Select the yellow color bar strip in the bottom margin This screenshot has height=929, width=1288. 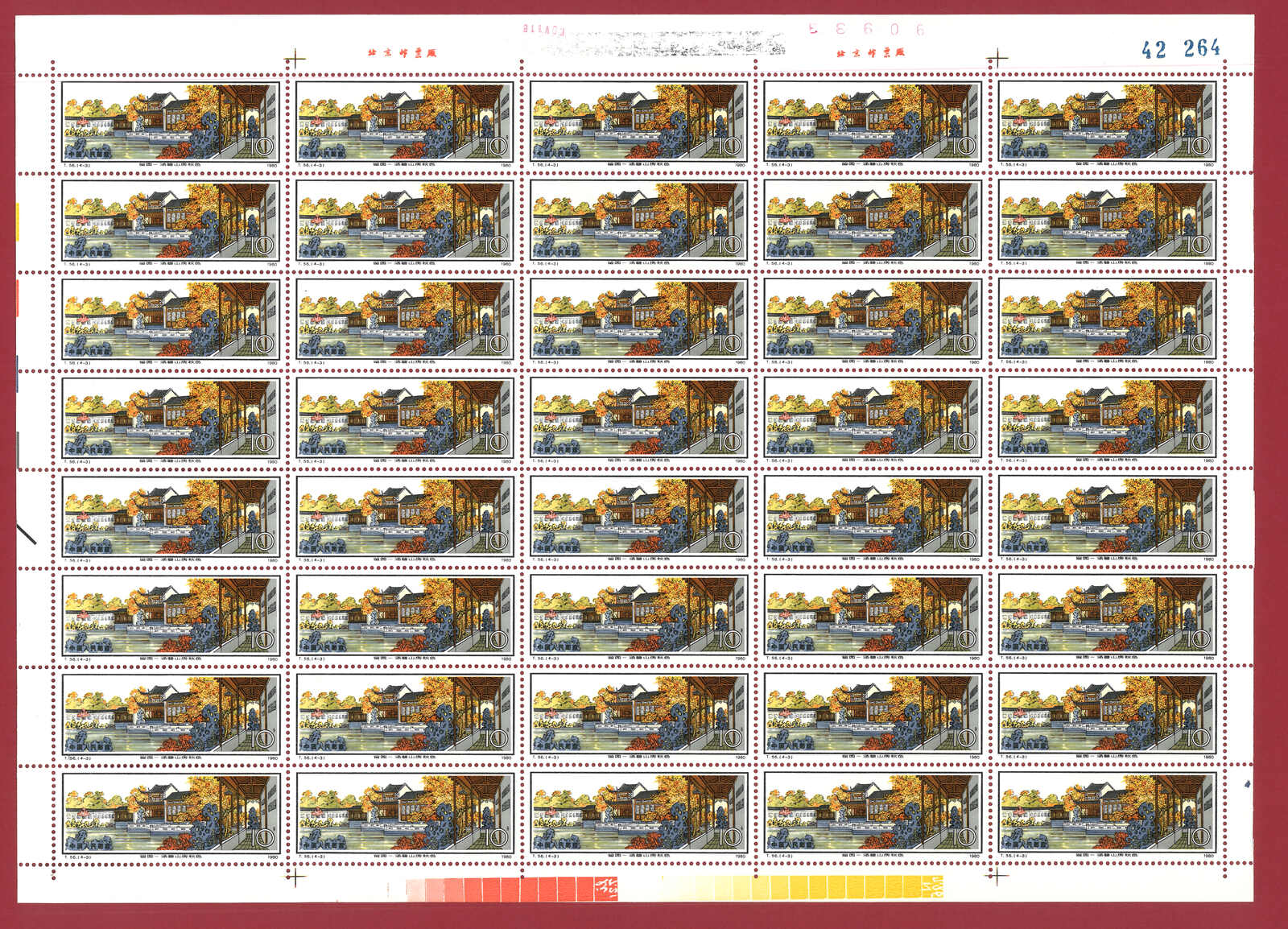(x=801, y=888)
